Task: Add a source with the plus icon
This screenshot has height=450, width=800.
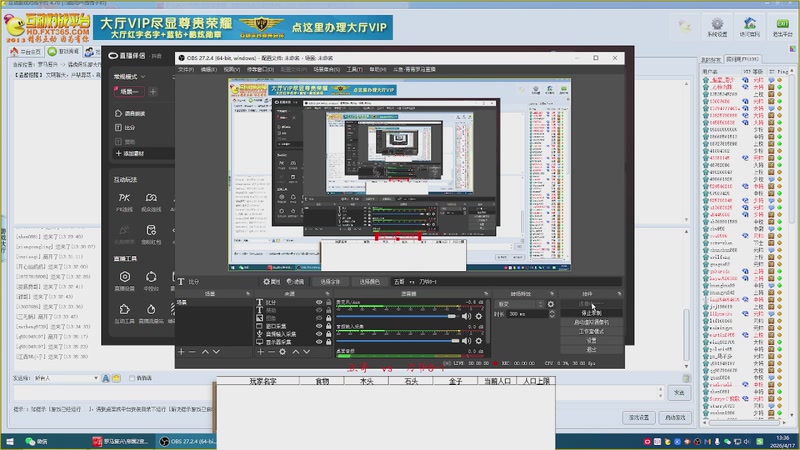Action: (260, 352)
